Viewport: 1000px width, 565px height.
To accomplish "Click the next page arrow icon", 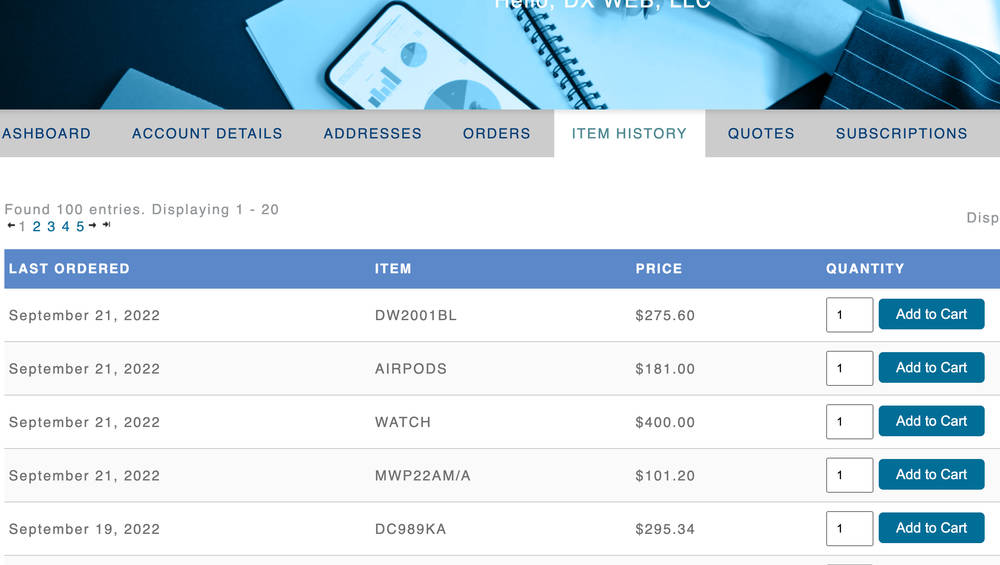I will click(92, 226).
